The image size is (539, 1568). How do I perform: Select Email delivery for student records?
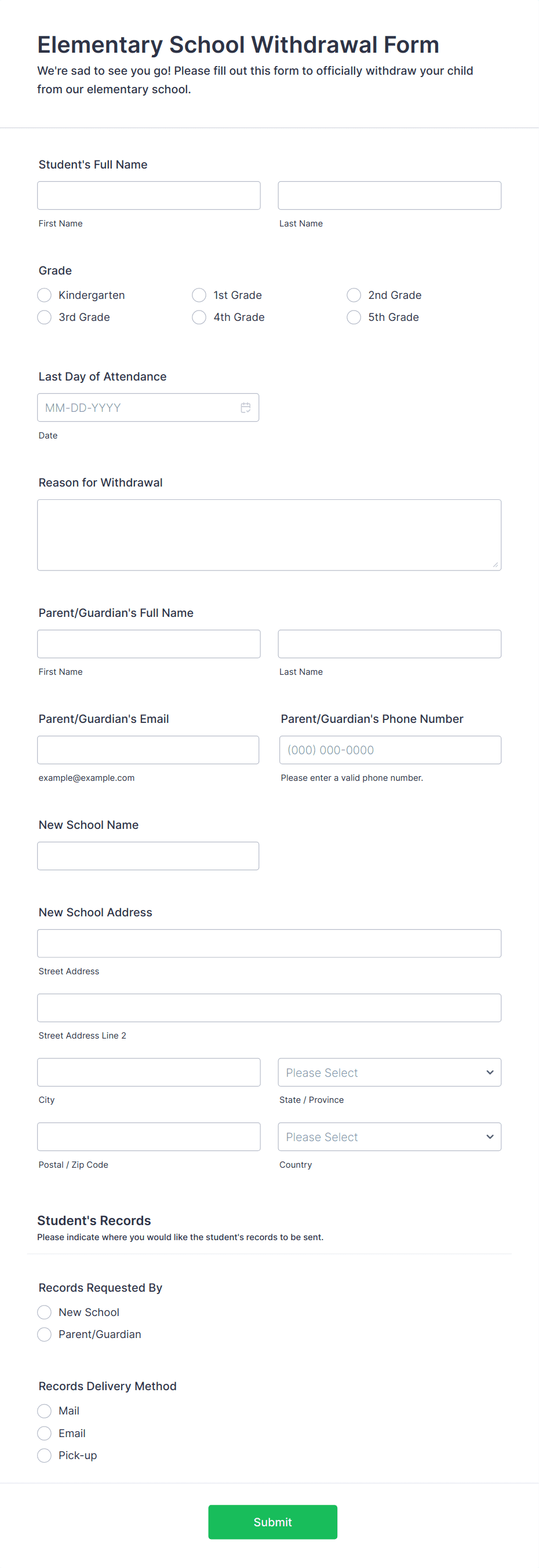tap(44, 1432)
